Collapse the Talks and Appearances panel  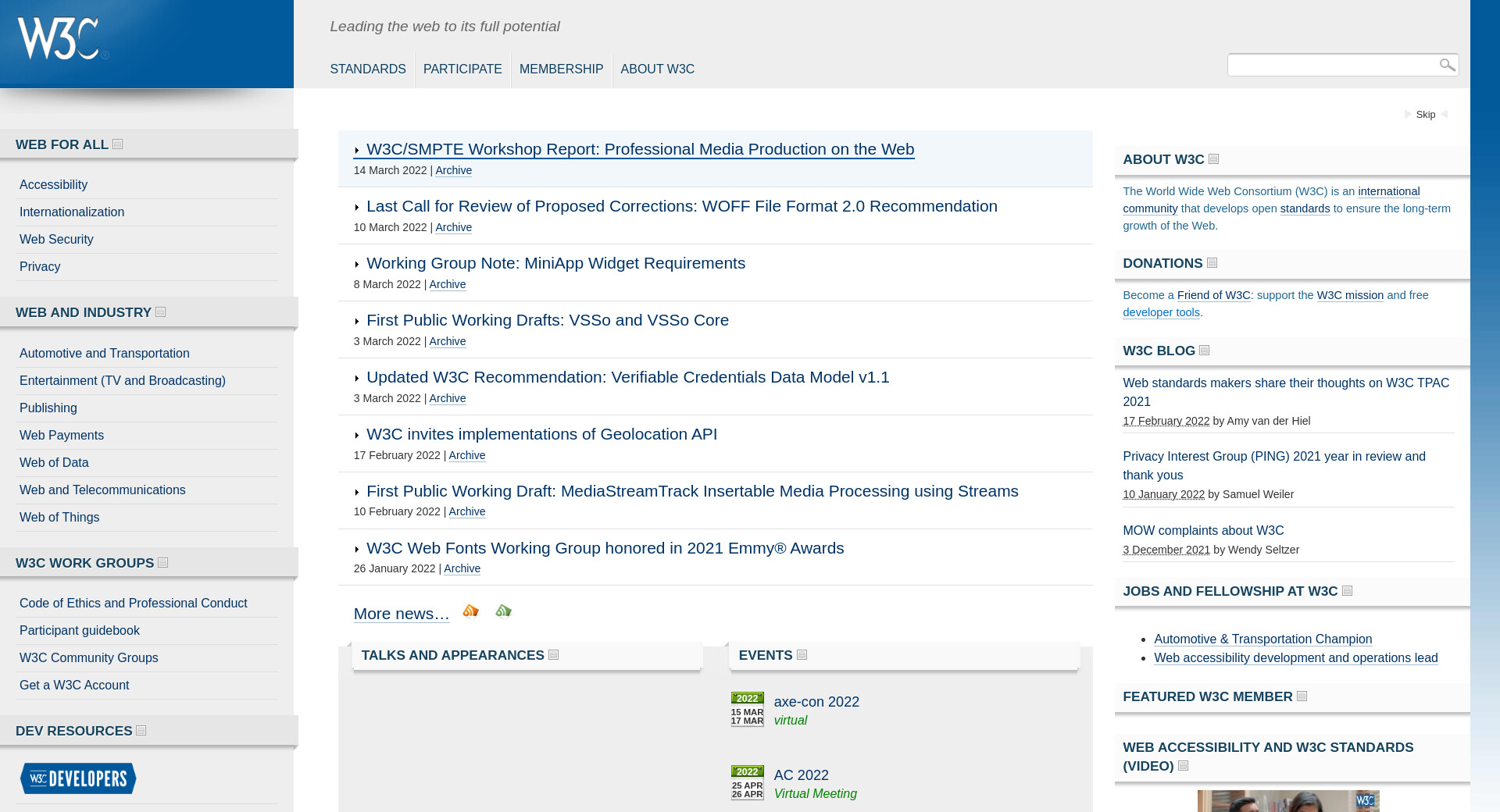(x=554, y=655)
